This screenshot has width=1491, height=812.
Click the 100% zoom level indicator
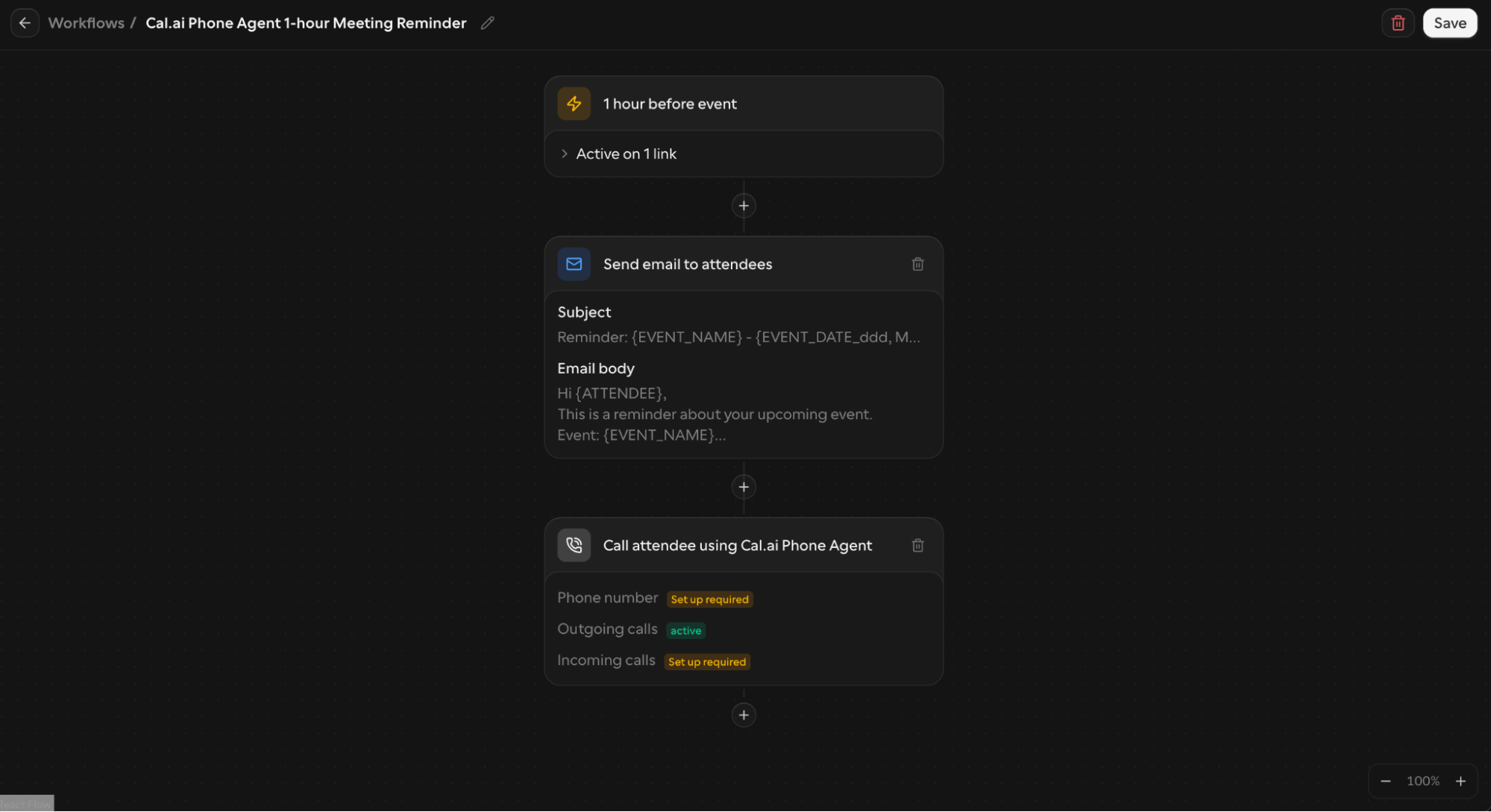click(x=1422, y=781)
